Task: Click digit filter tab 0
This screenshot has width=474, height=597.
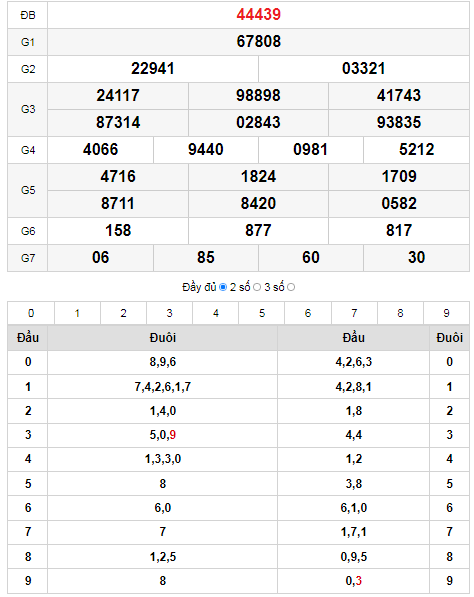Action: click(31, 313)
